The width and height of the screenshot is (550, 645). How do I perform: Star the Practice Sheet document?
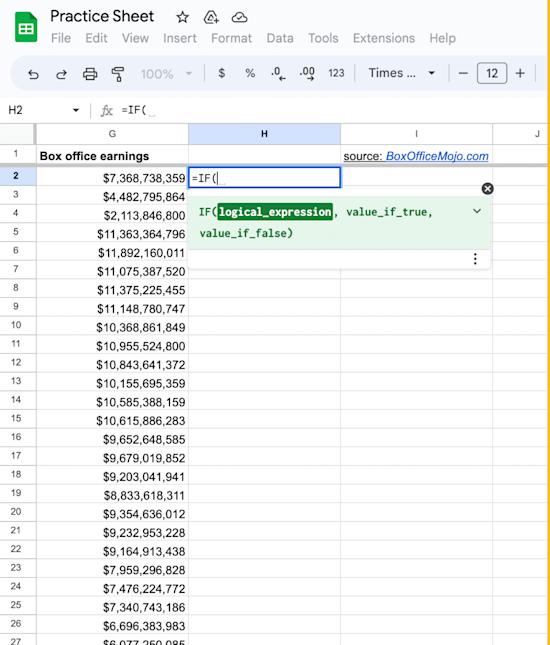pos(182,17)
